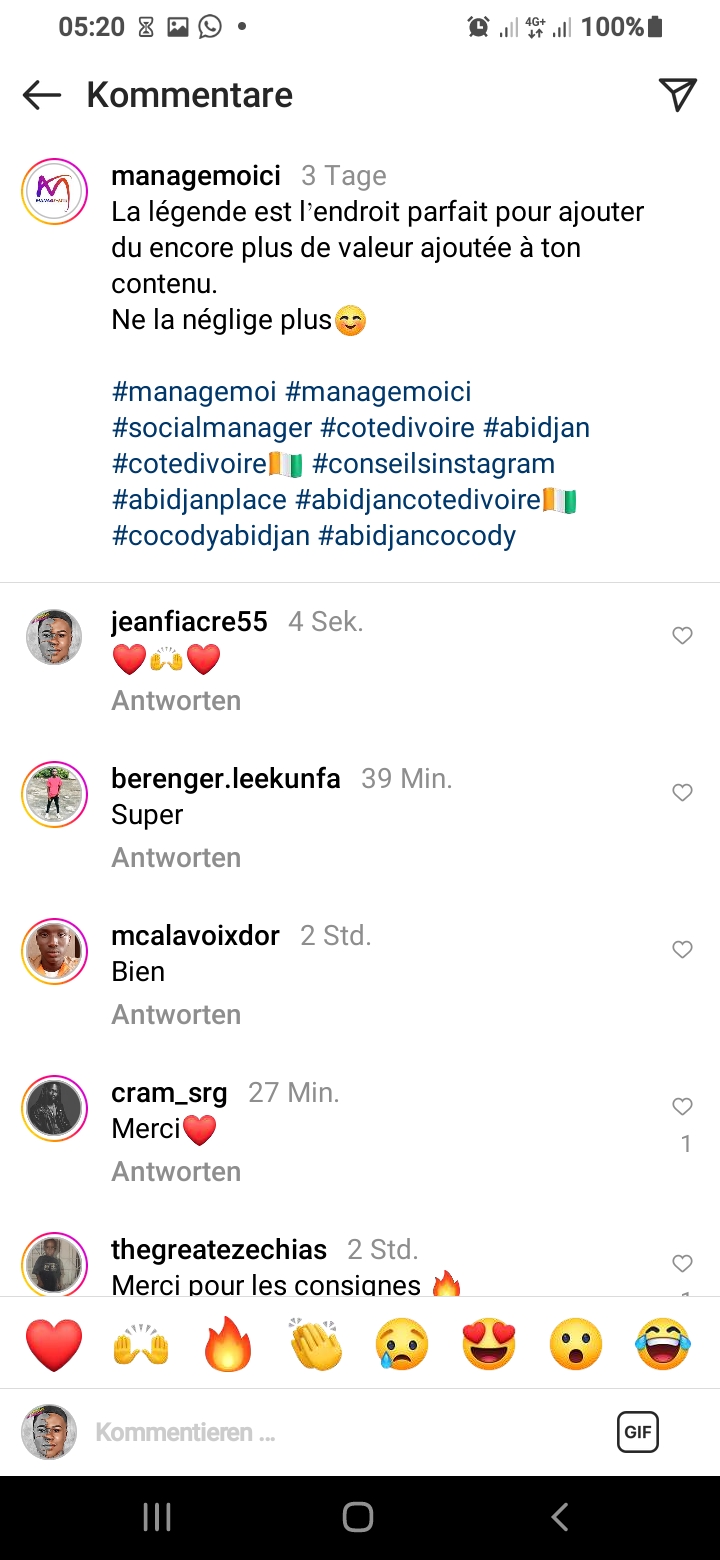Viewport: 720px width, 1560px height.
Task: Insert the red heart quick emoji
Action: [x=54, y=1344]
